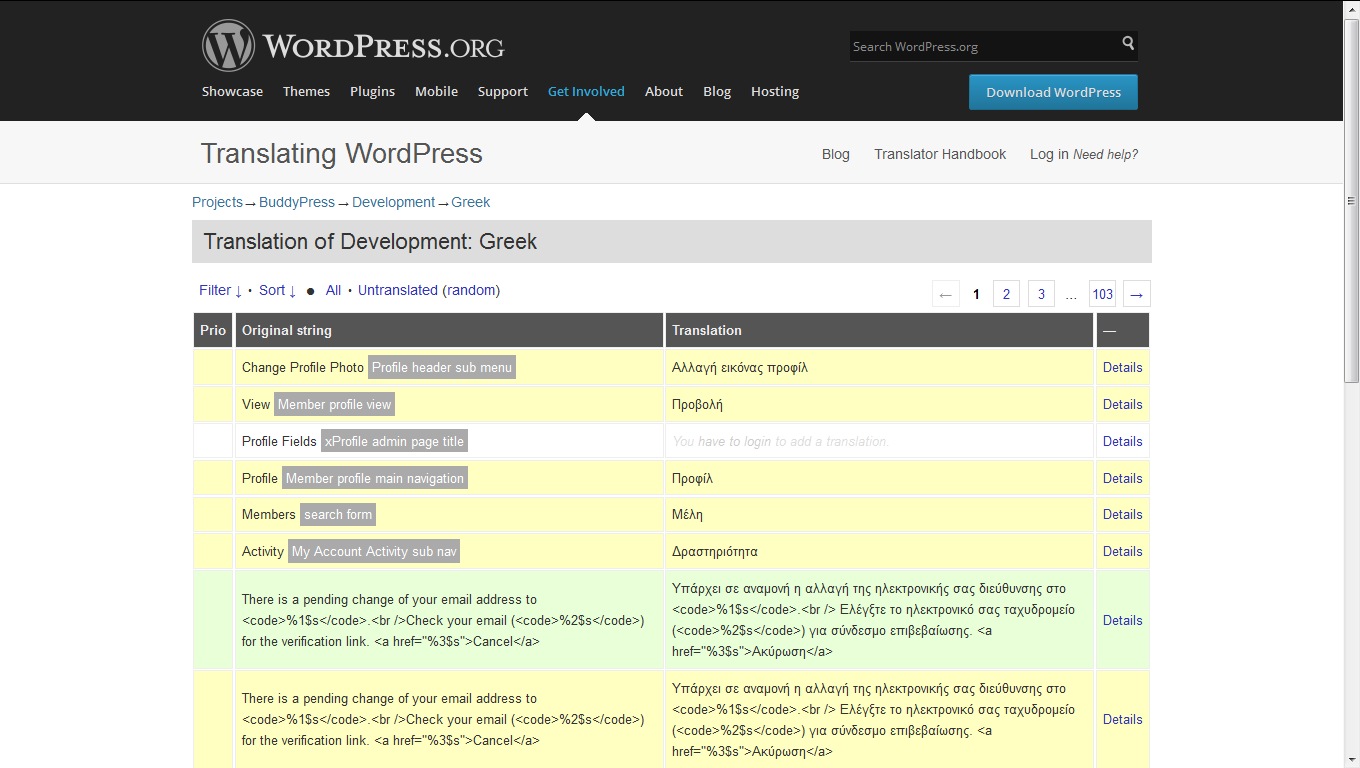Go to next page arrow
The image size is (1360, 768).
pyautogui.click(x=1137, y=294)
